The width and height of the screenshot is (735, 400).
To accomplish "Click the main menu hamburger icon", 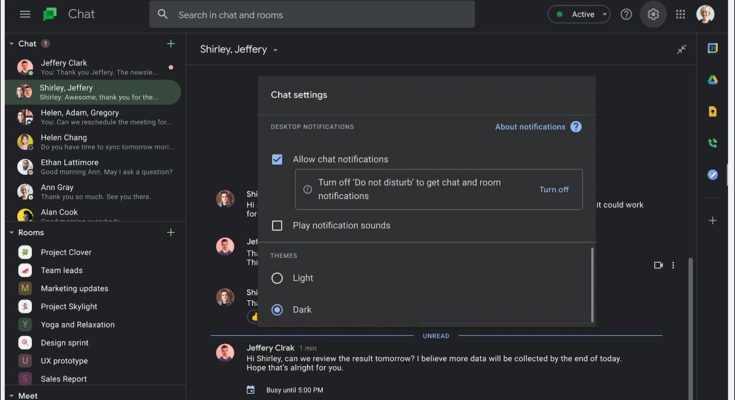I will pos(24,15).
